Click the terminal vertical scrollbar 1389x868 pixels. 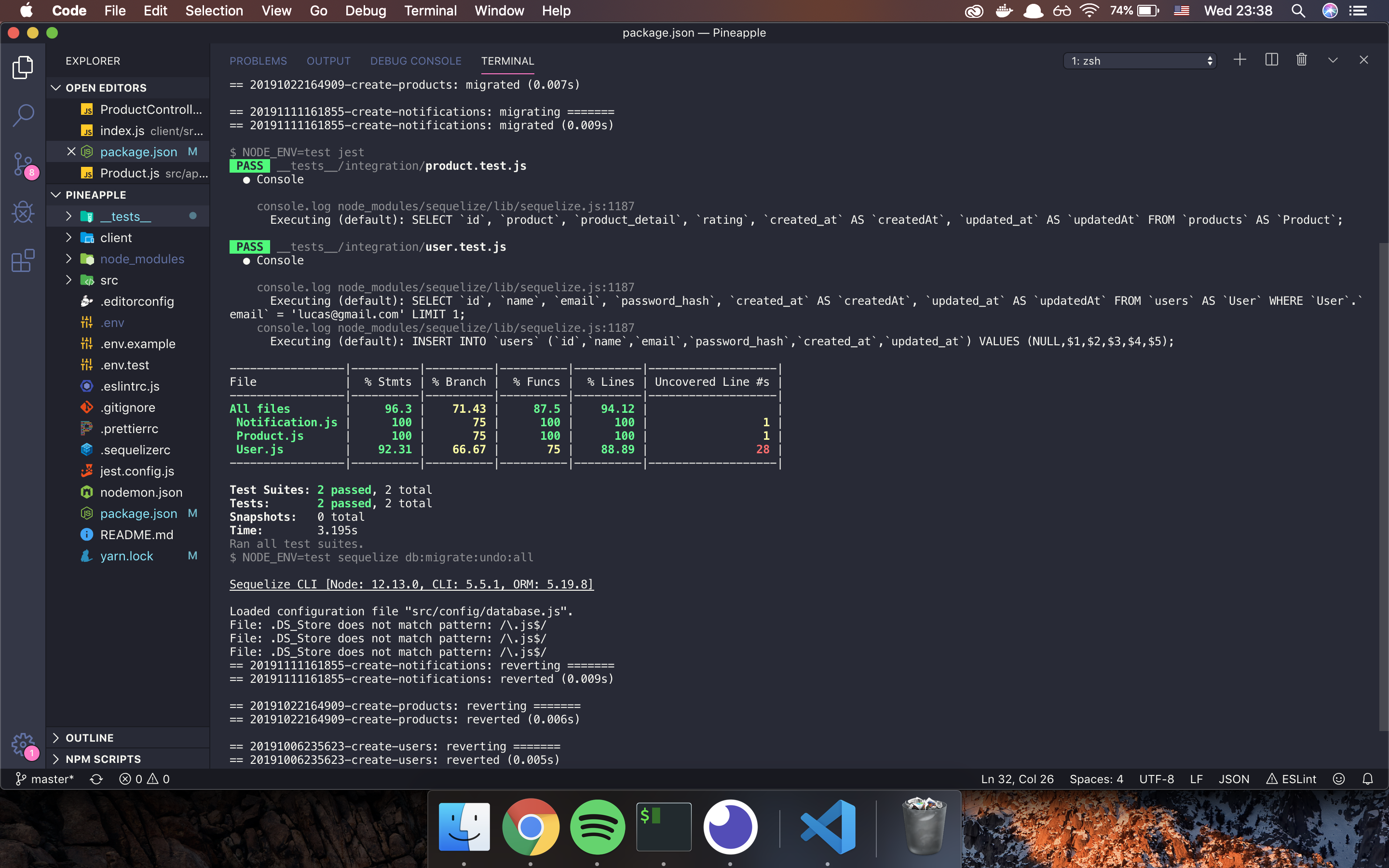[x=1383, y=487]
